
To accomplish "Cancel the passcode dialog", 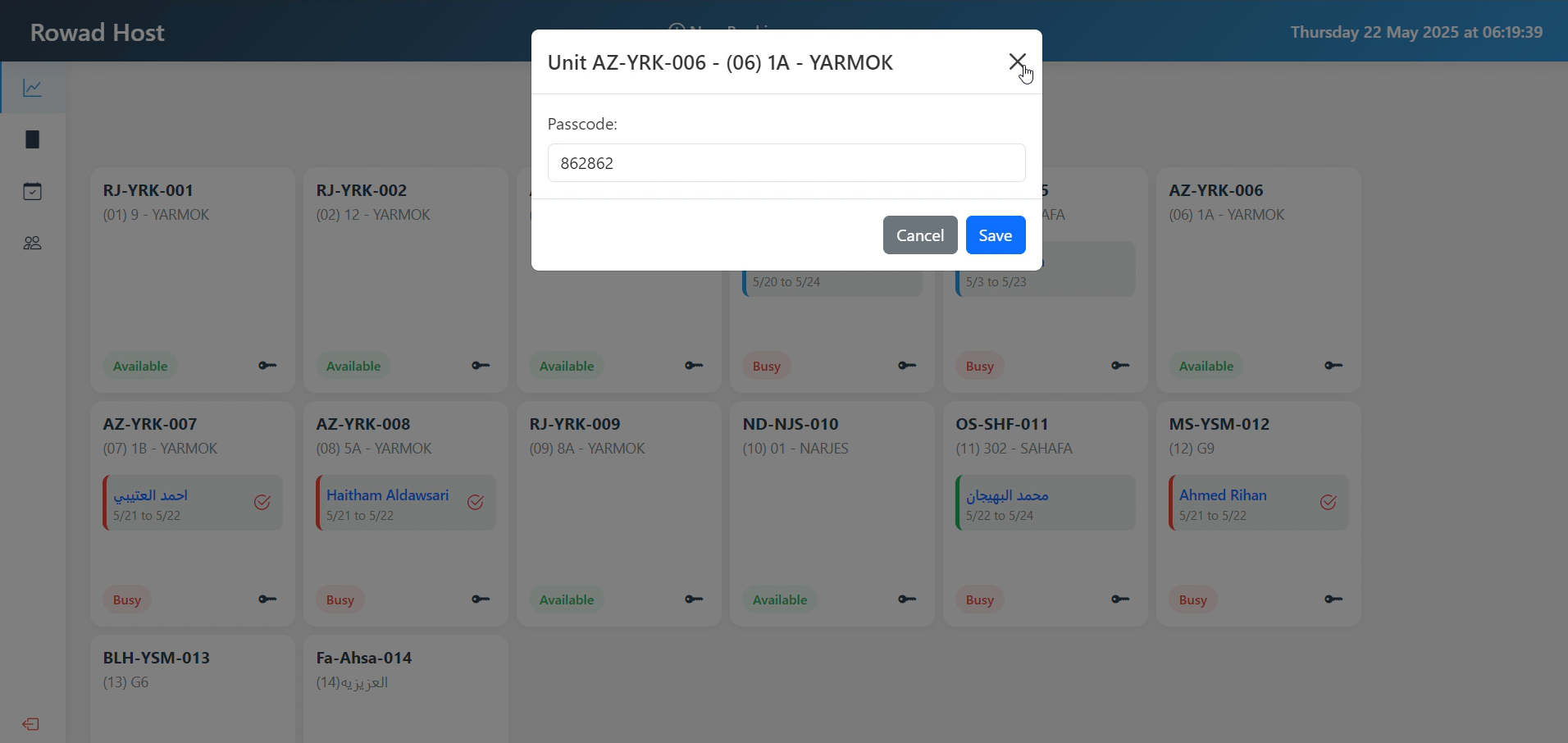I will [920, 235].
